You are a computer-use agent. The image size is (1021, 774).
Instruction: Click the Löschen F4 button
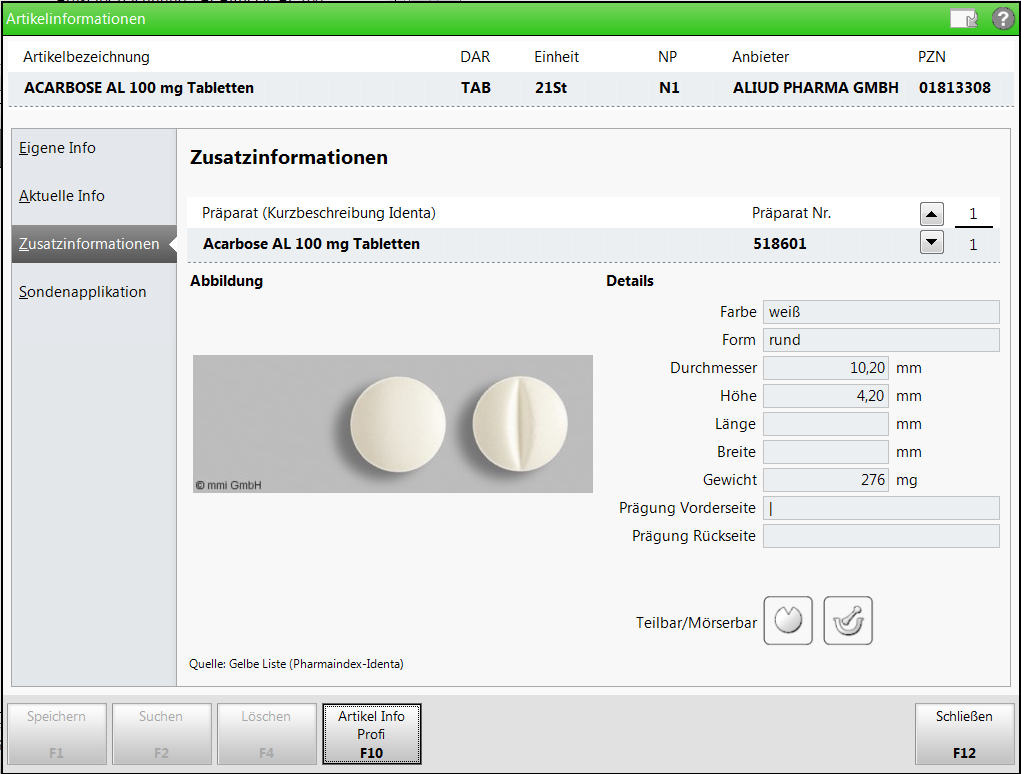[x=266, y=734]
